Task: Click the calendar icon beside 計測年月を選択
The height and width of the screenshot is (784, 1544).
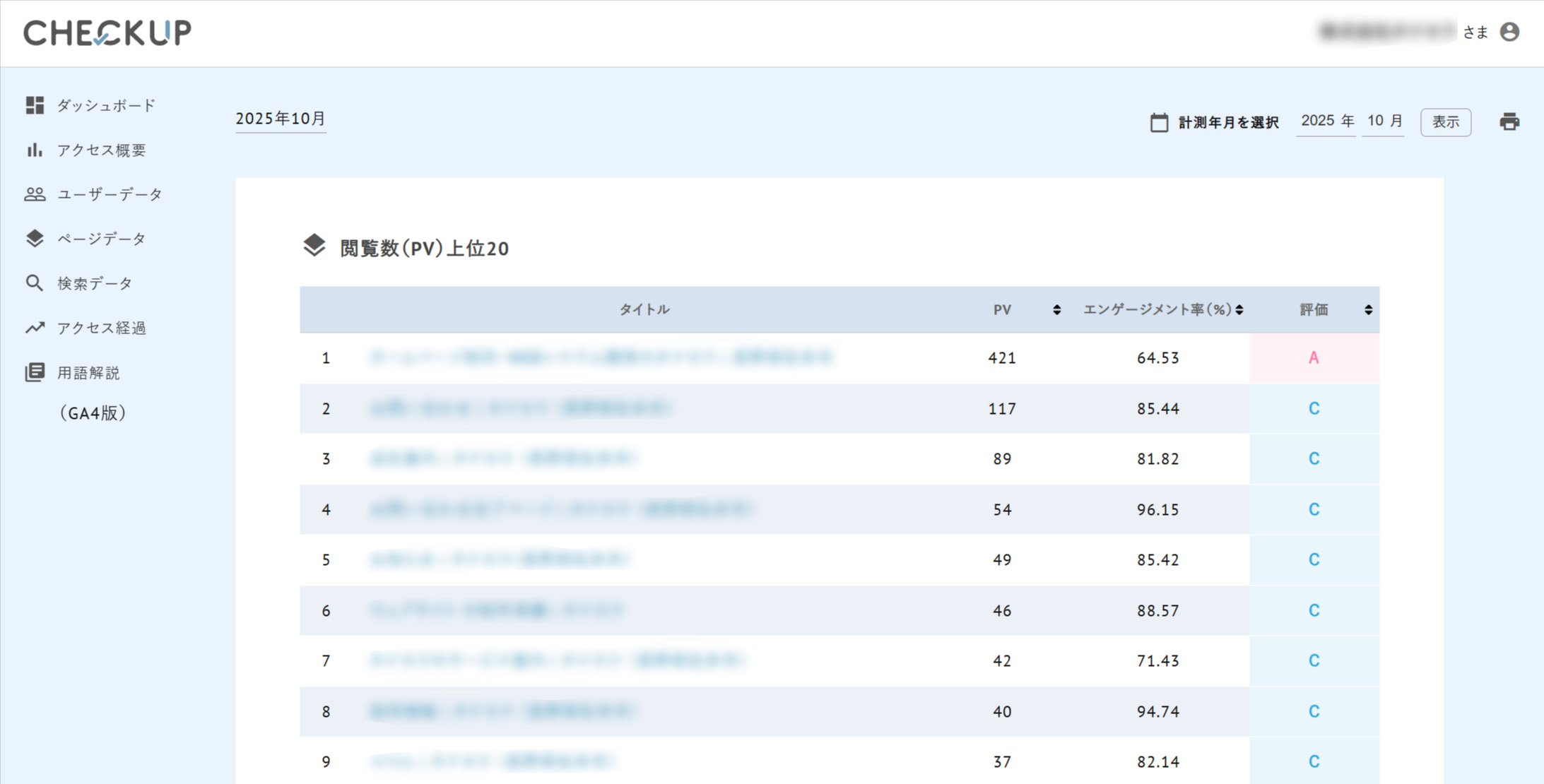Action: tap(1159, 122)
